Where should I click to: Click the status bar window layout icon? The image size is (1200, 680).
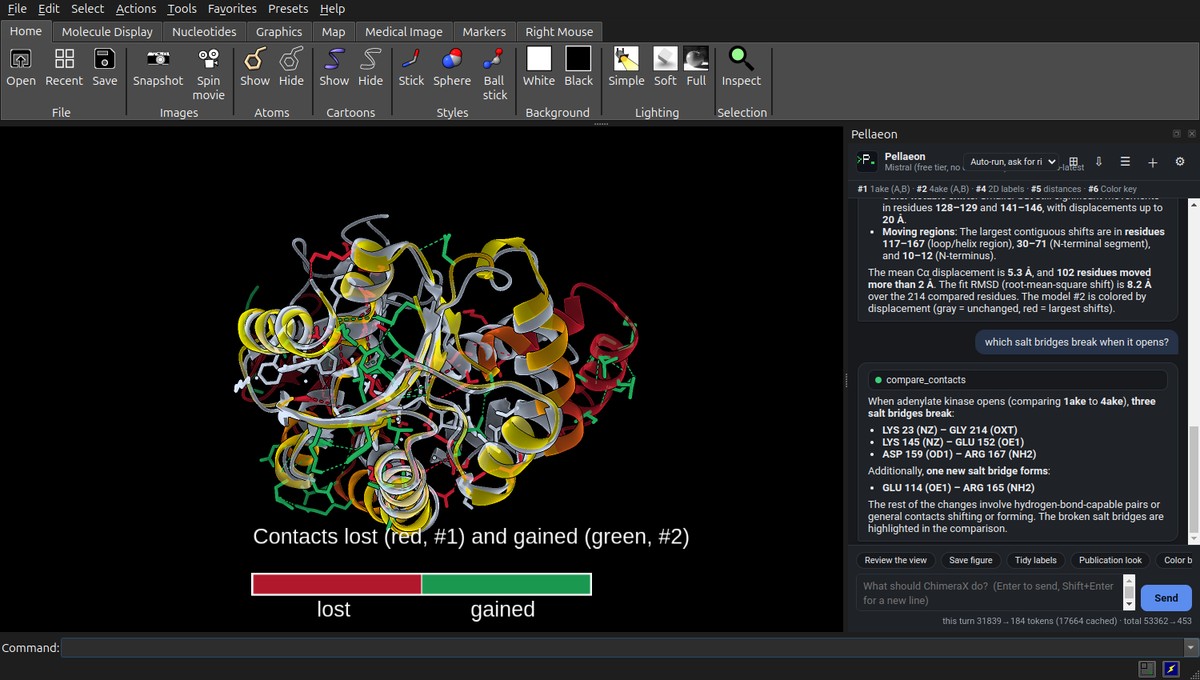[1147, 669]
